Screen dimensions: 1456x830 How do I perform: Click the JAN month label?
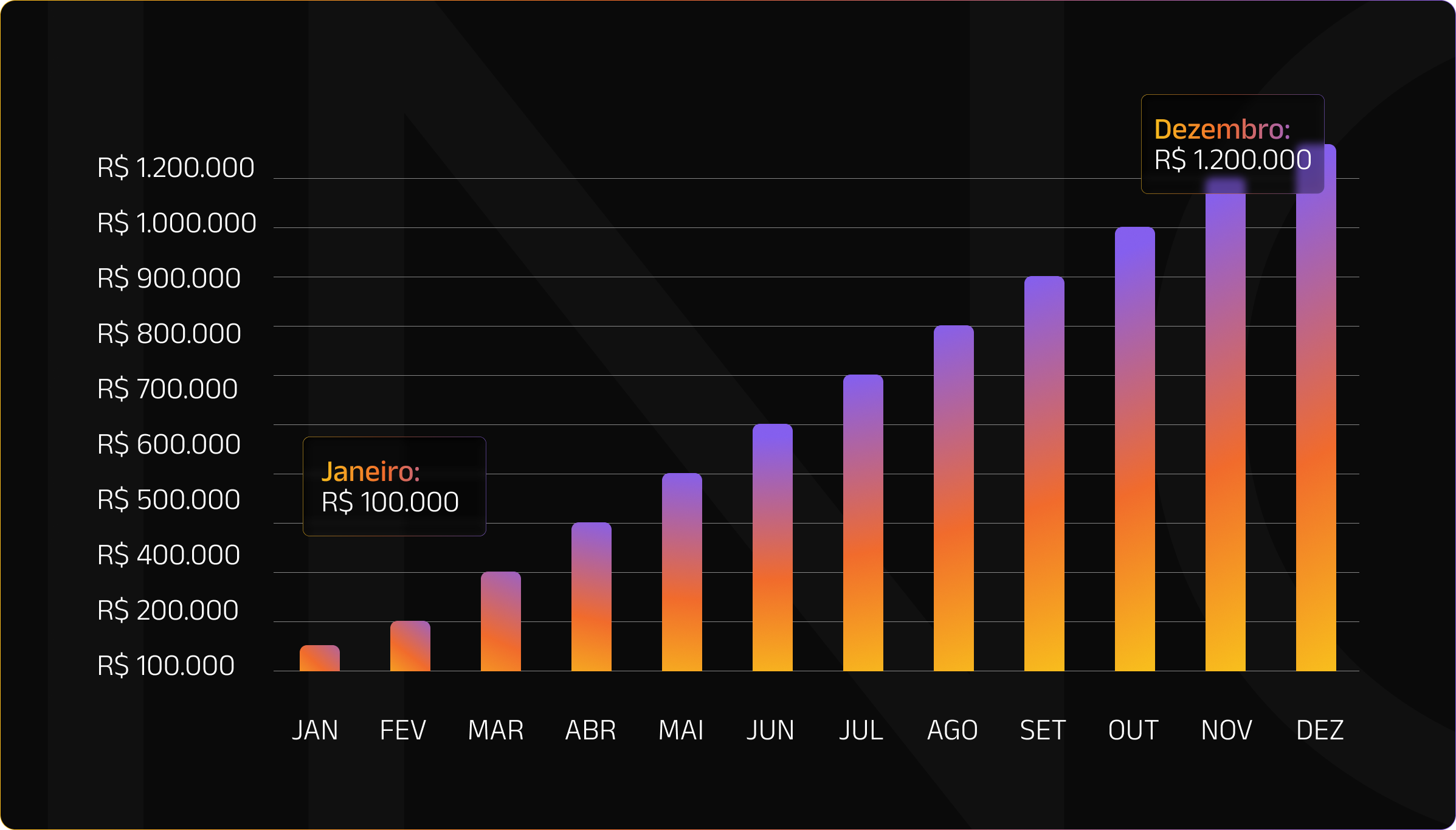[315, 730]
